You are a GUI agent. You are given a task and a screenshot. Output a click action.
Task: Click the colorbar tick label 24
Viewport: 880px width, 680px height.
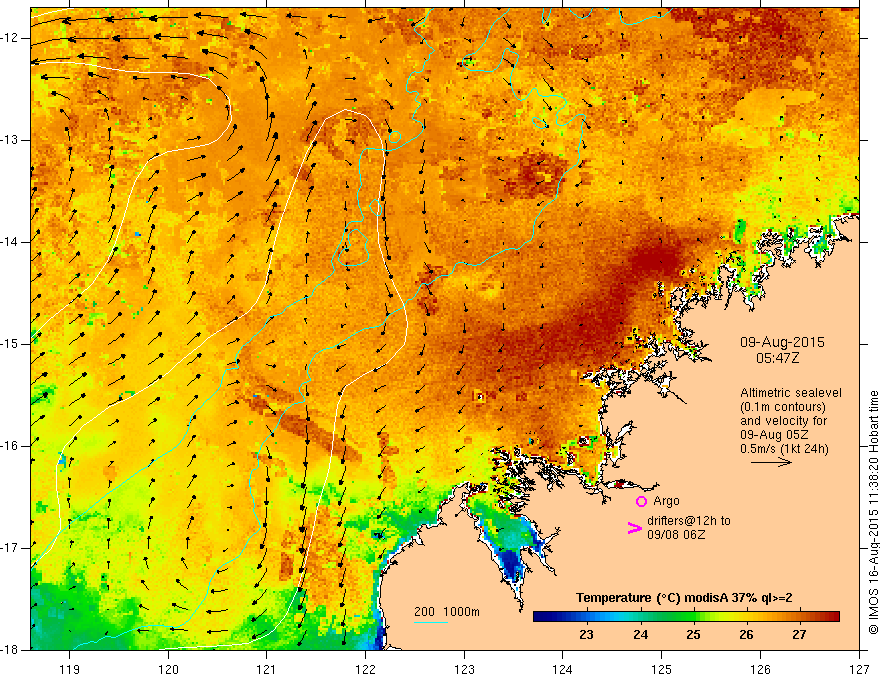(x=640, y=635)
